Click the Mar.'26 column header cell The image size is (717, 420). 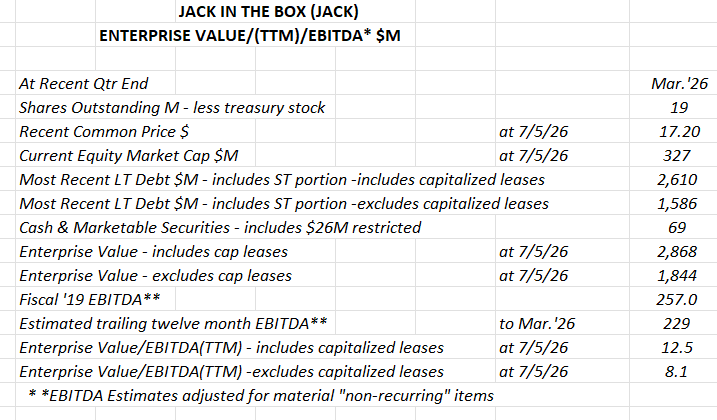(x=679, y=83)
